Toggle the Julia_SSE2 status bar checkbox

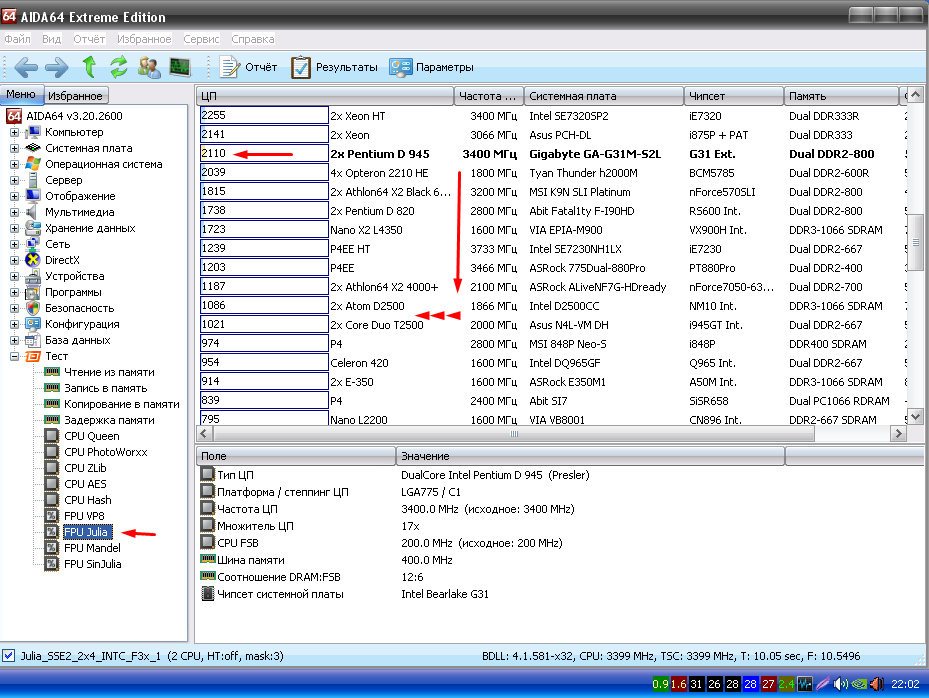pos(8,656)
